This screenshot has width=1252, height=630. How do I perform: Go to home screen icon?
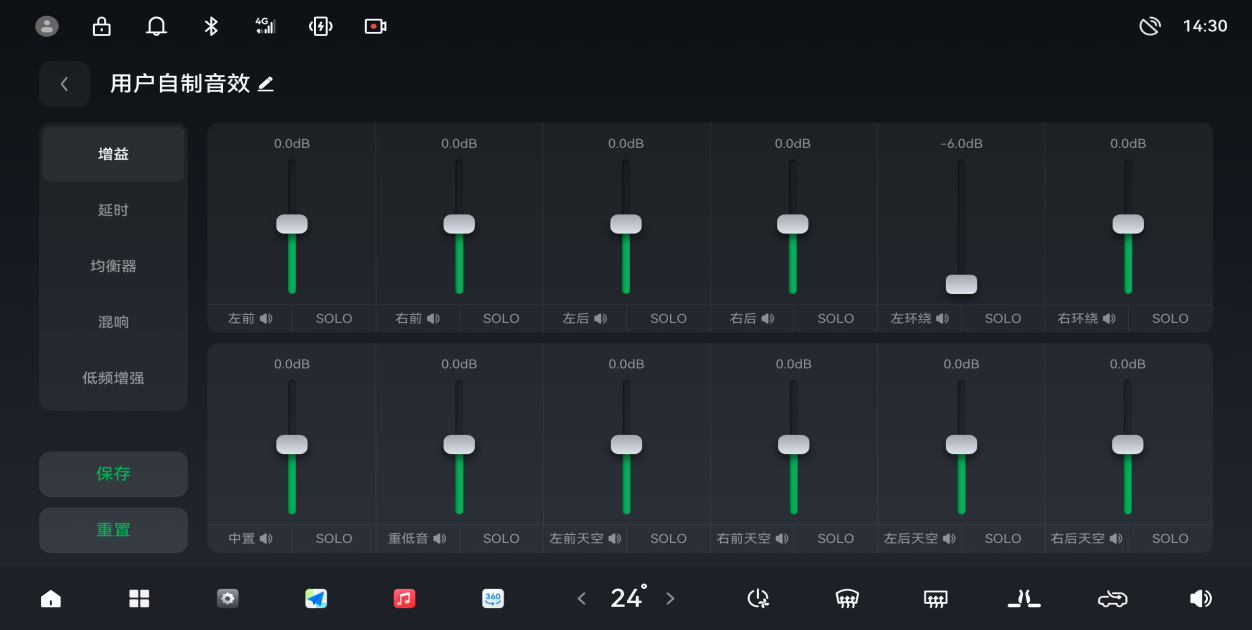click(x=51, y=598)
